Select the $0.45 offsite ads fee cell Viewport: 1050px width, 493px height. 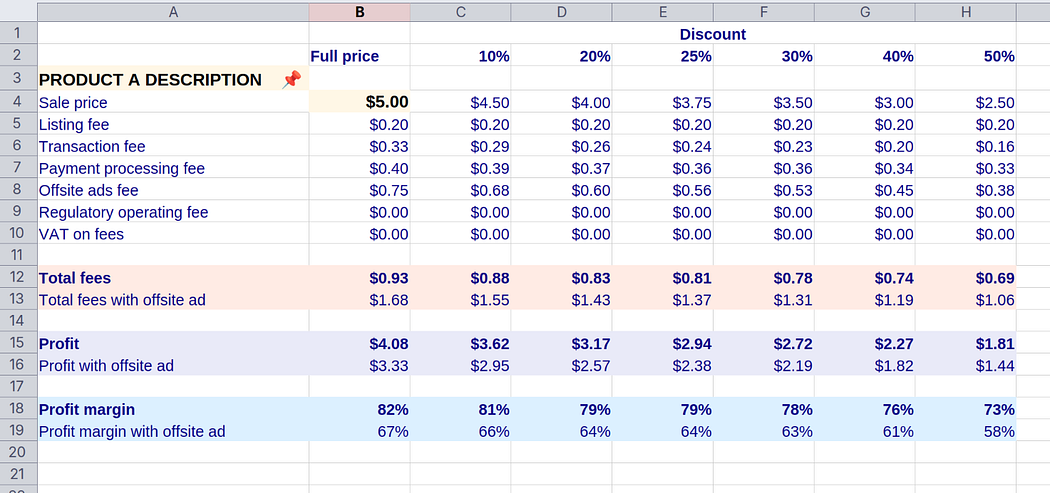point(865,190)
